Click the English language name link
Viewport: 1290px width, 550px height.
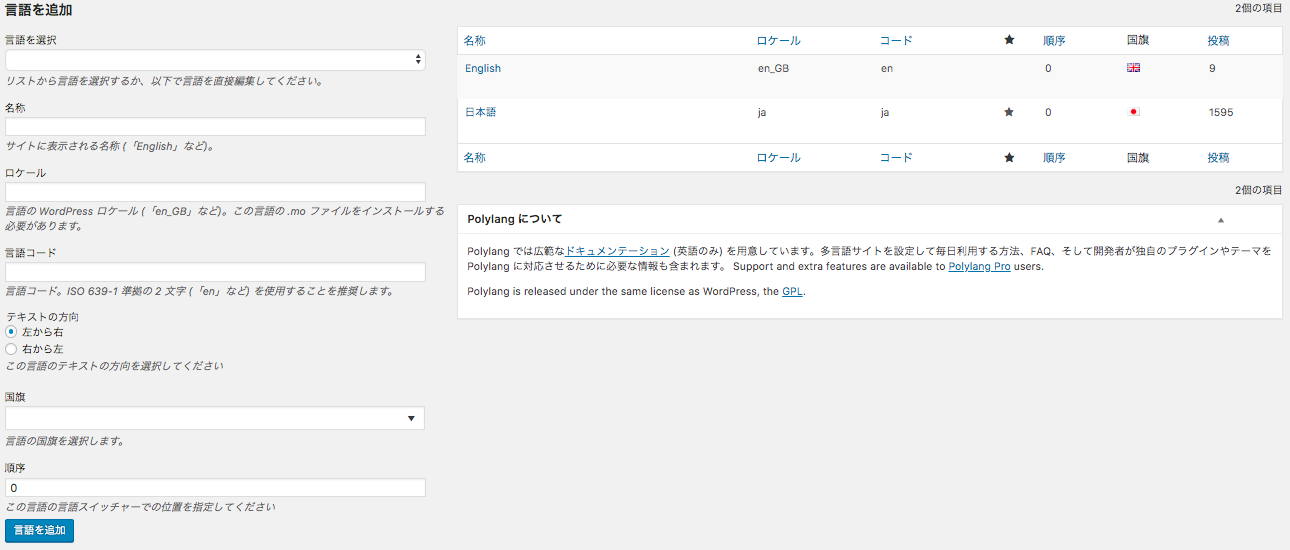[483, 68]
